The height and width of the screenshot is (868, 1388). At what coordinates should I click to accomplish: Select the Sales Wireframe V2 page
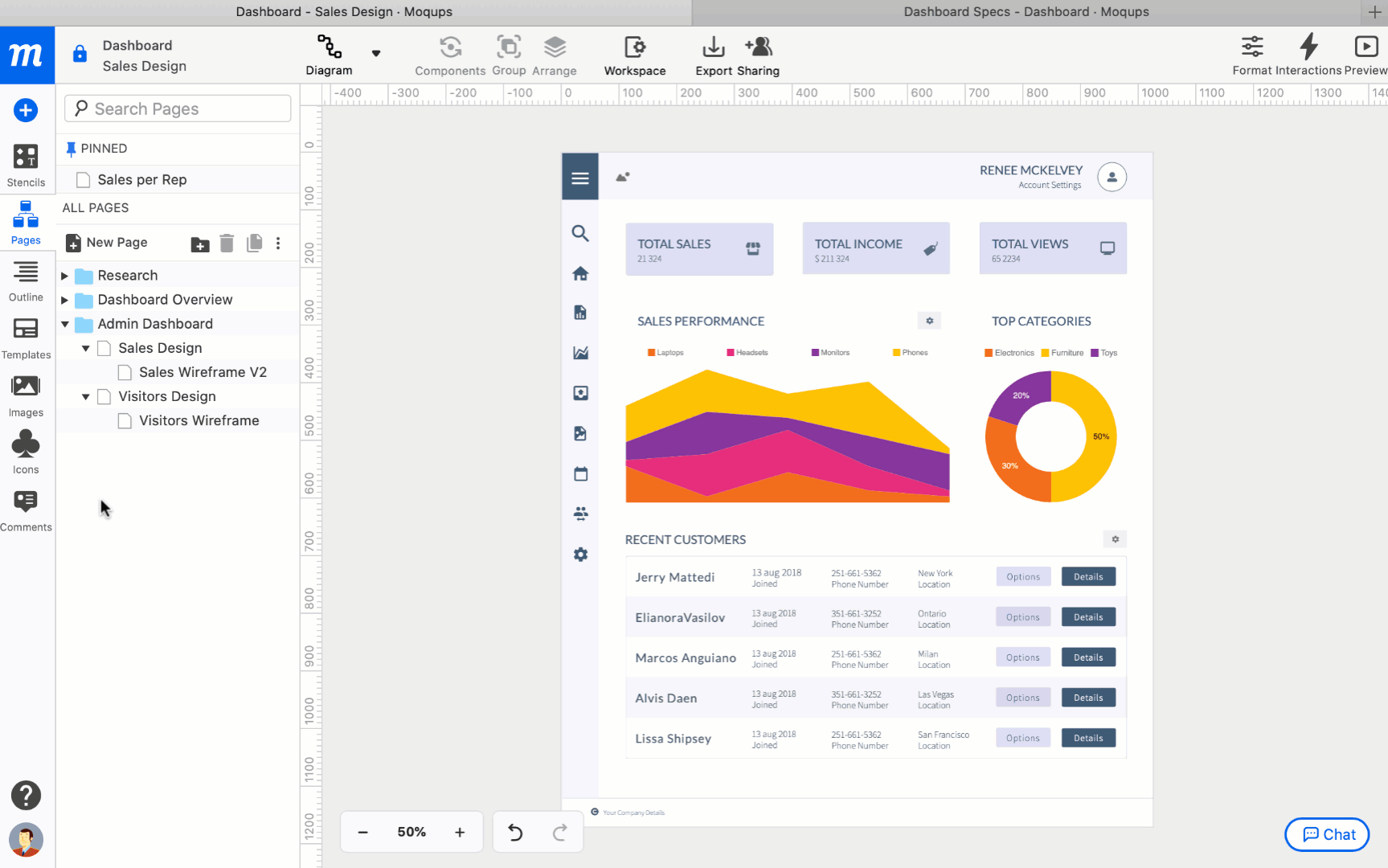203,372
